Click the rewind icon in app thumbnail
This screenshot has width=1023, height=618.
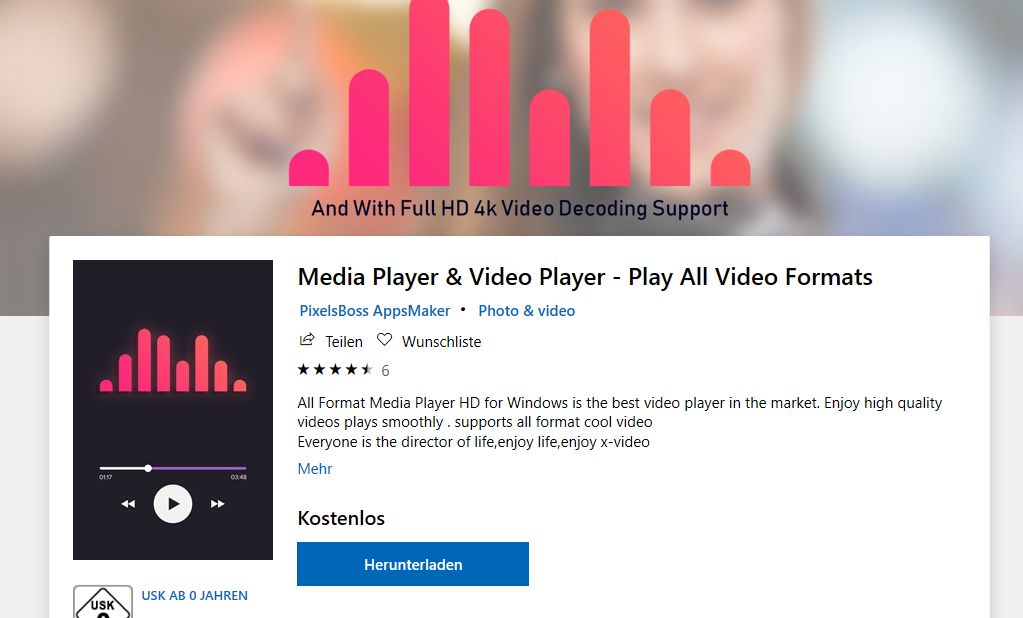129,504
